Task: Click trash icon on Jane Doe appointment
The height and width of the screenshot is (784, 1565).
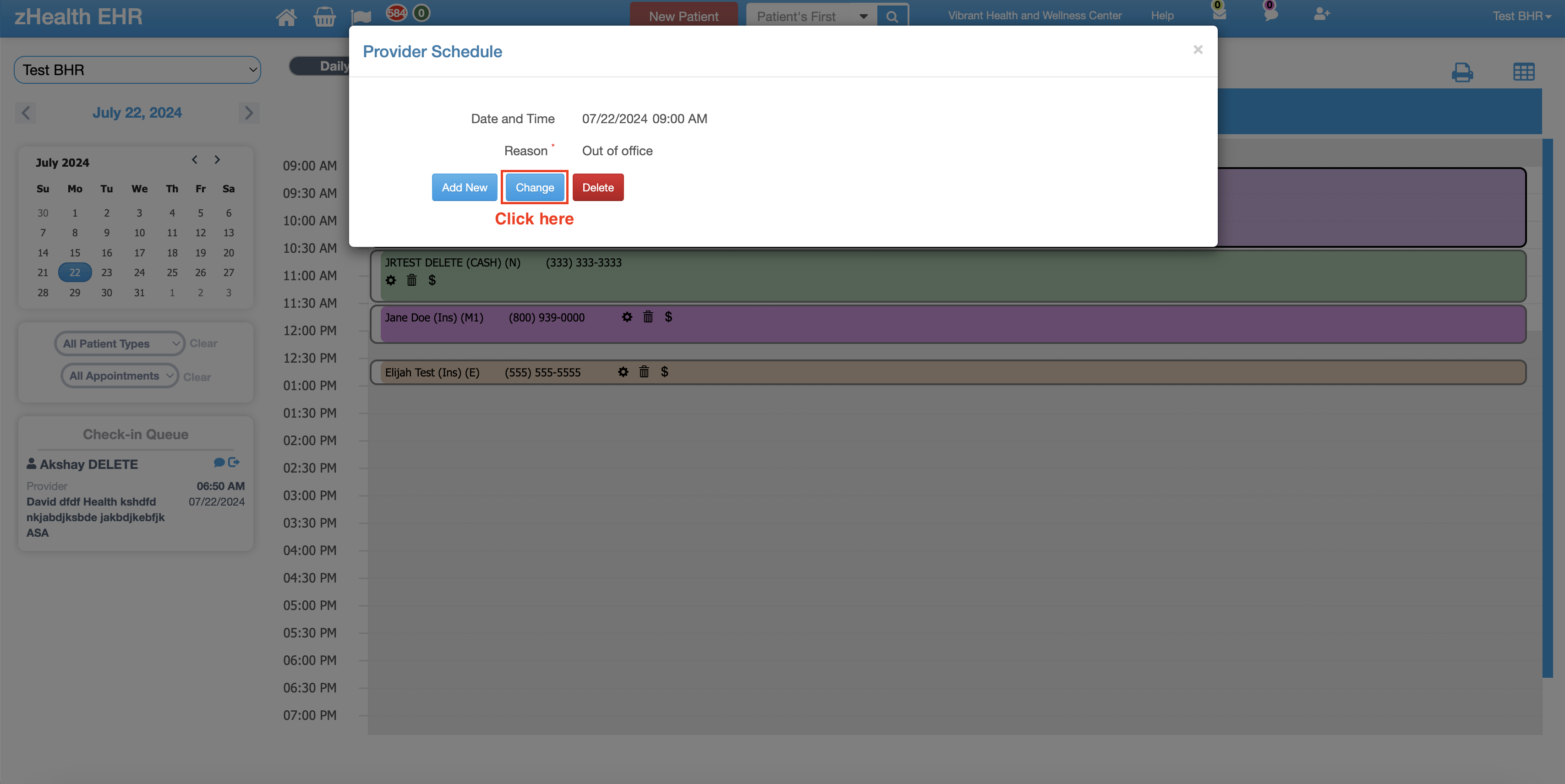Action: 648,317
